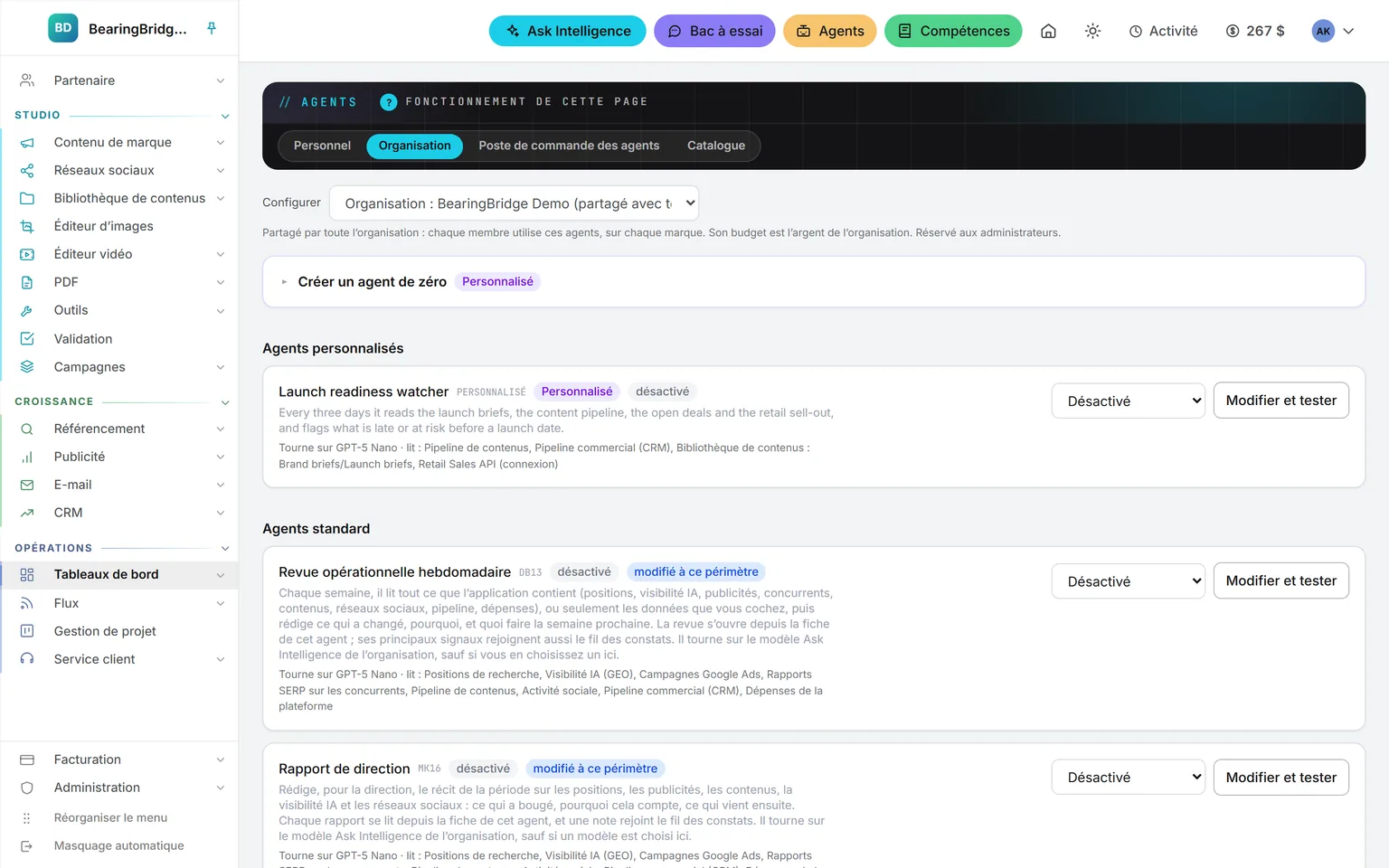
Task: Expand the Partenaire menu chevron
Action: [220, 80]
